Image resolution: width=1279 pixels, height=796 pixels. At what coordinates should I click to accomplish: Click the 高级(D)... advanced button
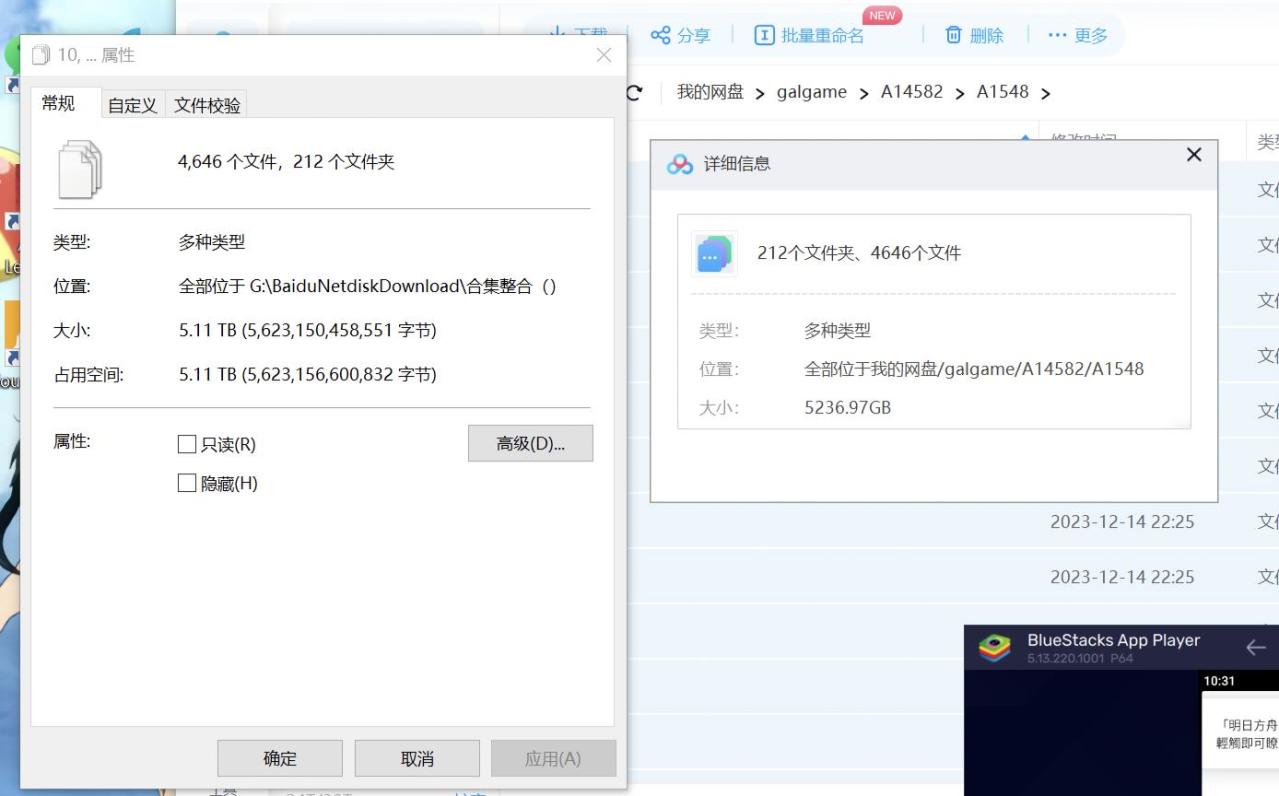click(x=530, y=443)
